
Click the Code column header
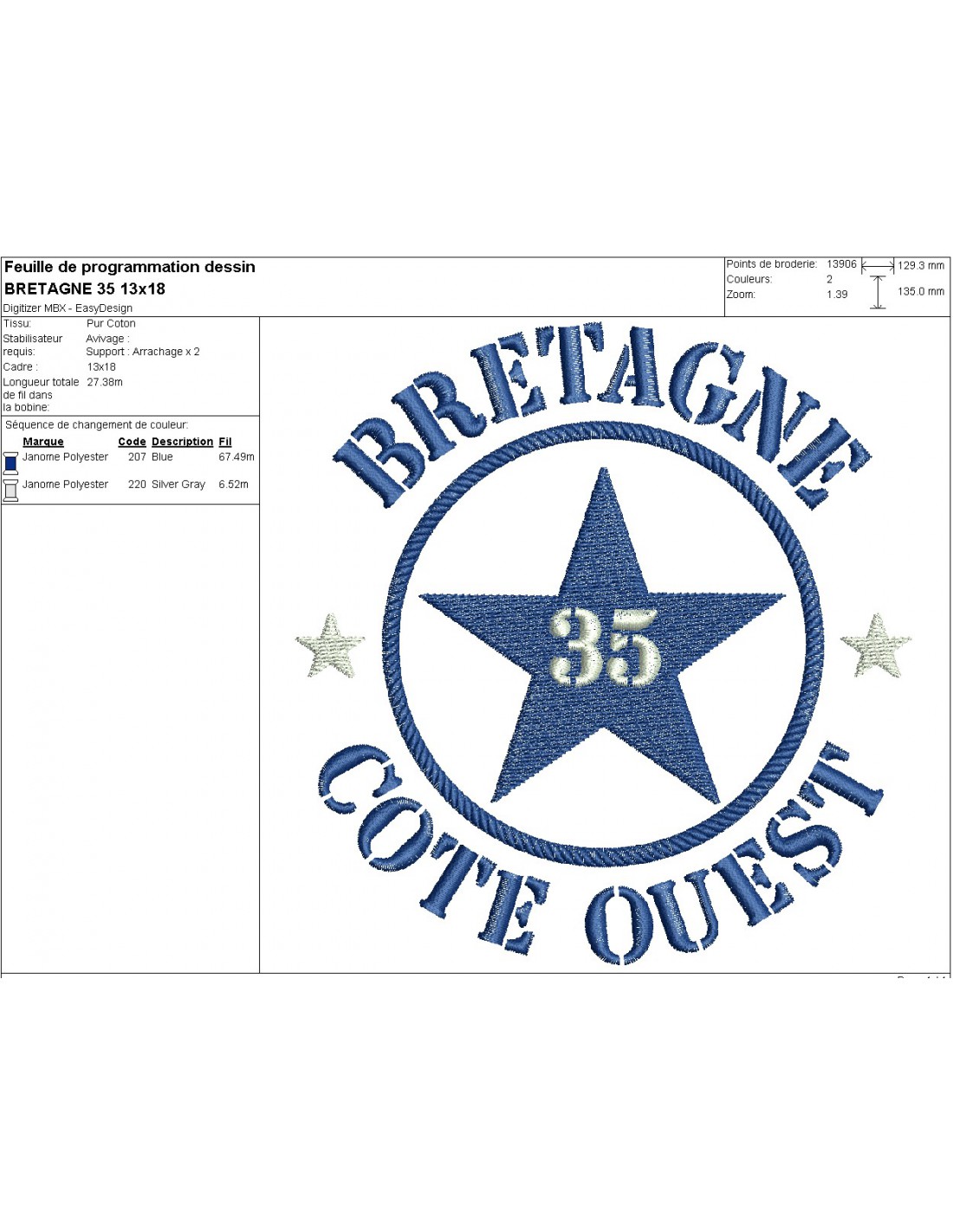[x=132, y=442]
